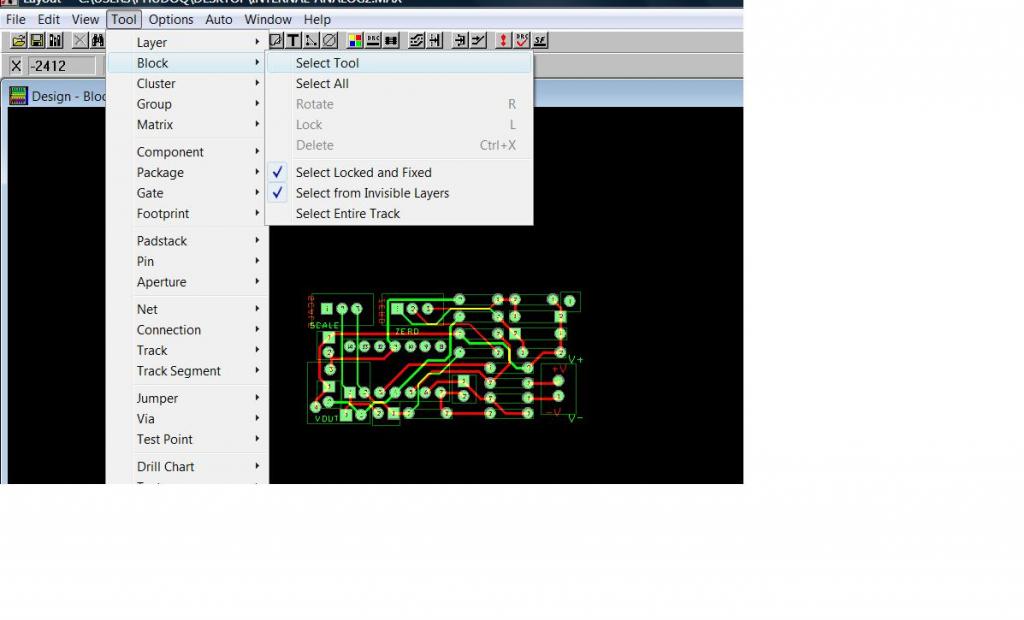Open the Edit menu
Screen dimensions: 1024x620
[x=48, y=20]
